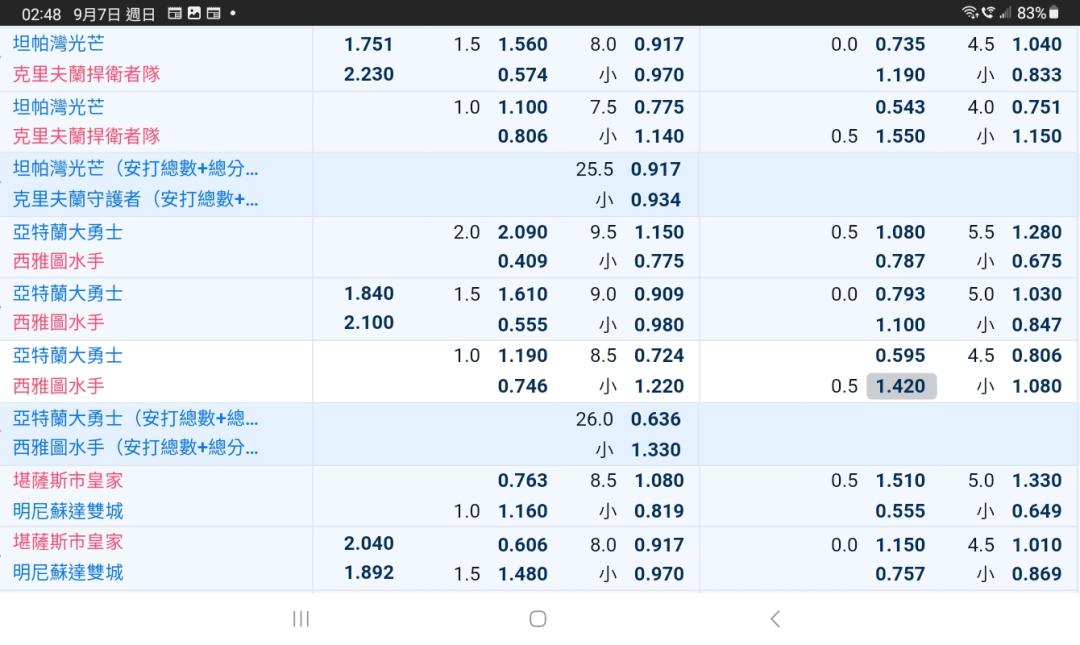Select first-half handicap odds 0.543
The height and width of the screenshot is (645, 1080).
coord(900,107)
